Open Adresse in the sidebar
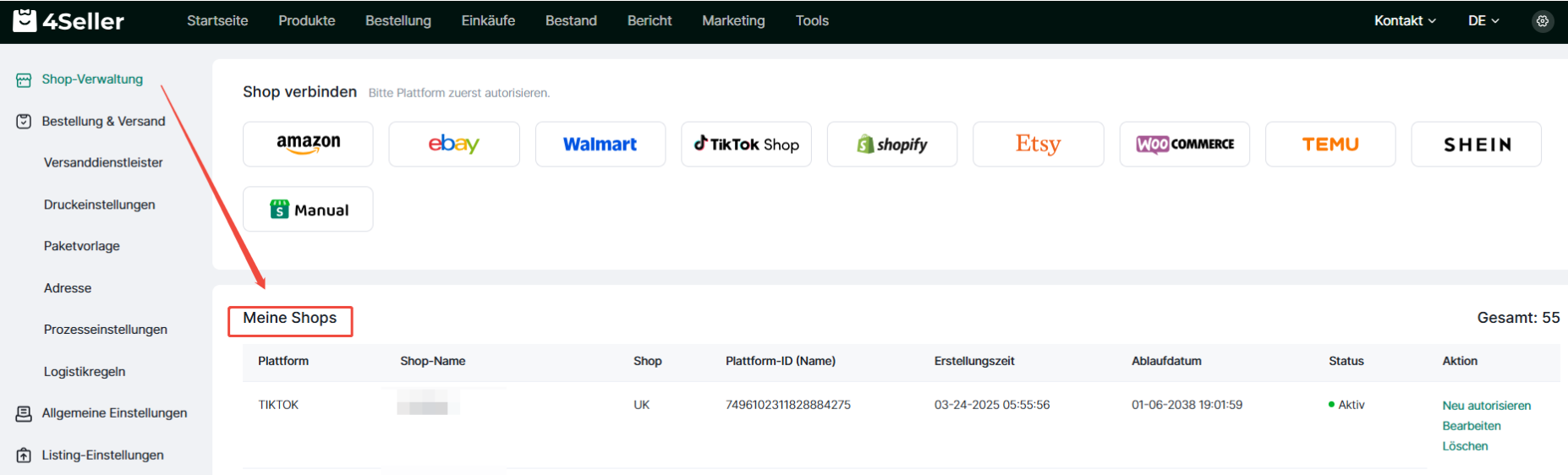The width and height of the screenshot is (1568, 475). [68, 288]
